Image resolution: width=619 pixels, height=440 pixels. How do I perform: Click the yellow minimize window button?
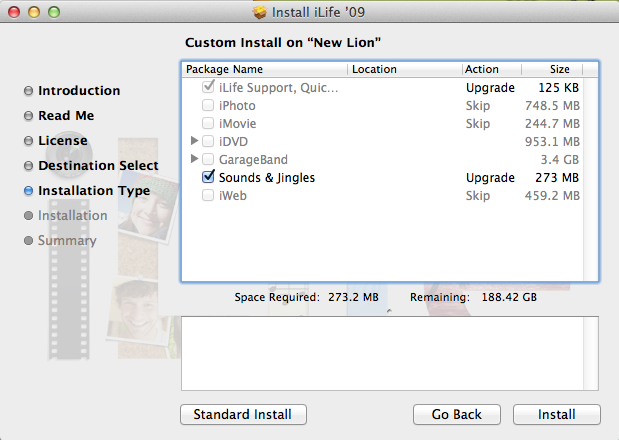click(x=32, y=13)
